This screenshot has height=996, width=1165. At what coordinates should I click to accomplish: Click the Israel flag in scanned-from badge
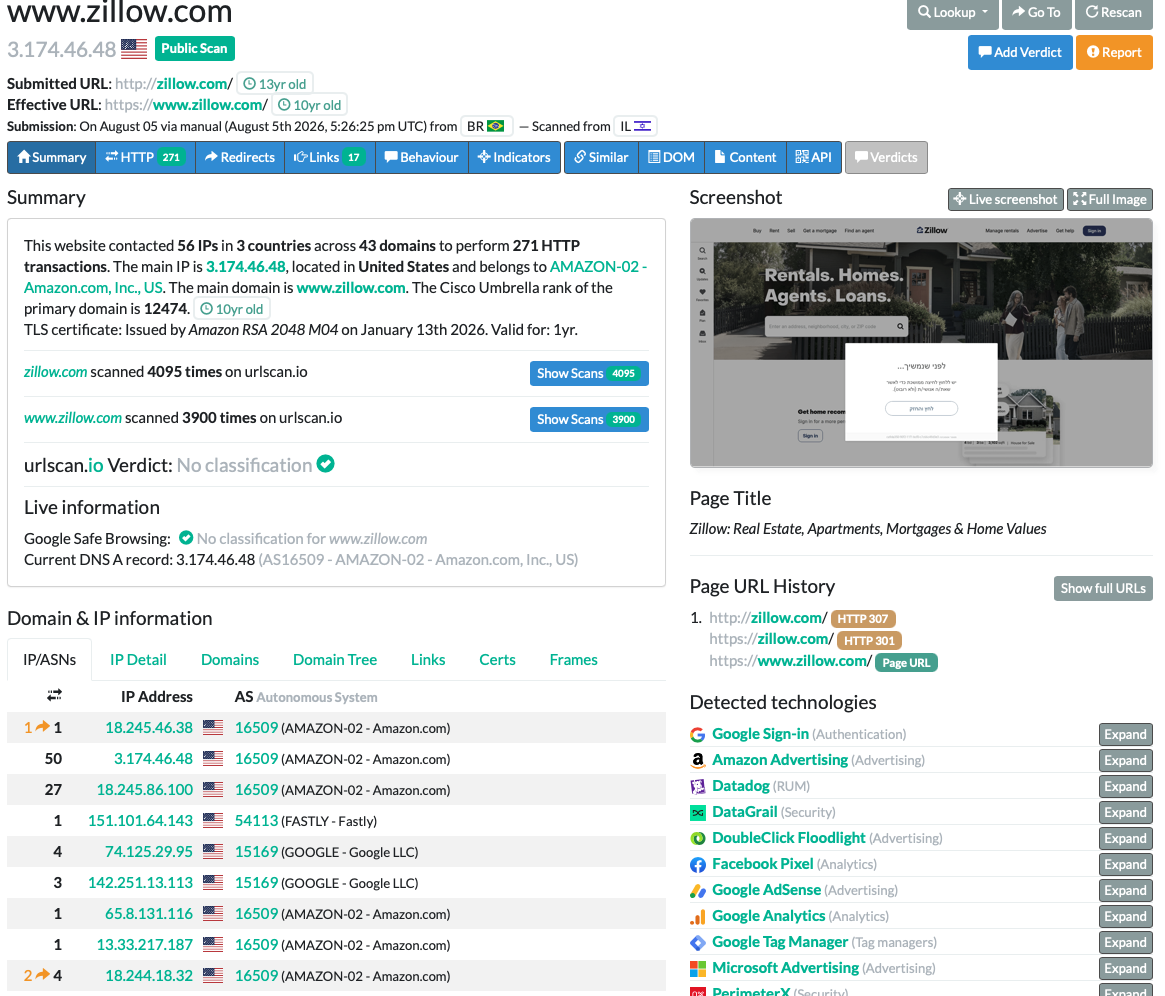(643, 126)
